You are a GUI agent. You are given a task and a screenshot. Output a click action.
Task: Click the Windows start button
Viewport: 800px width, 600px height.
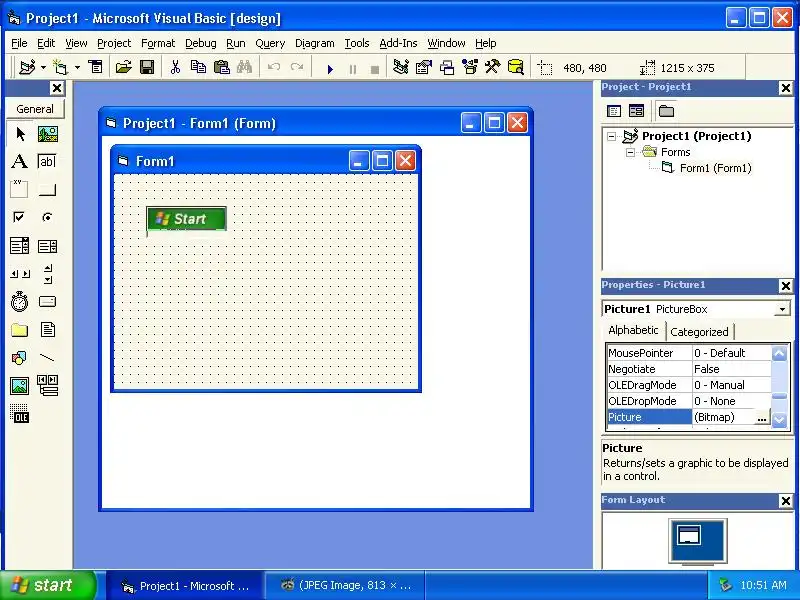pos(47,585)
